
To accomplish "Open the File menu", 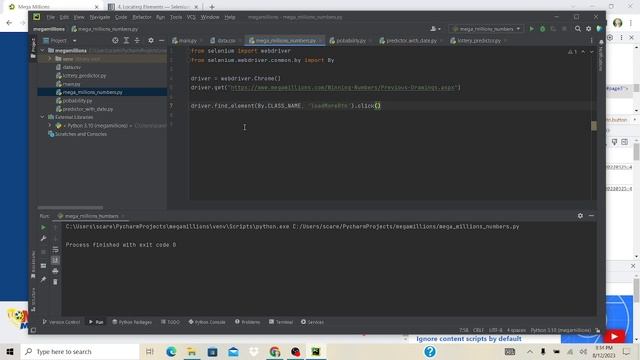I will click(x=51, y=17).
